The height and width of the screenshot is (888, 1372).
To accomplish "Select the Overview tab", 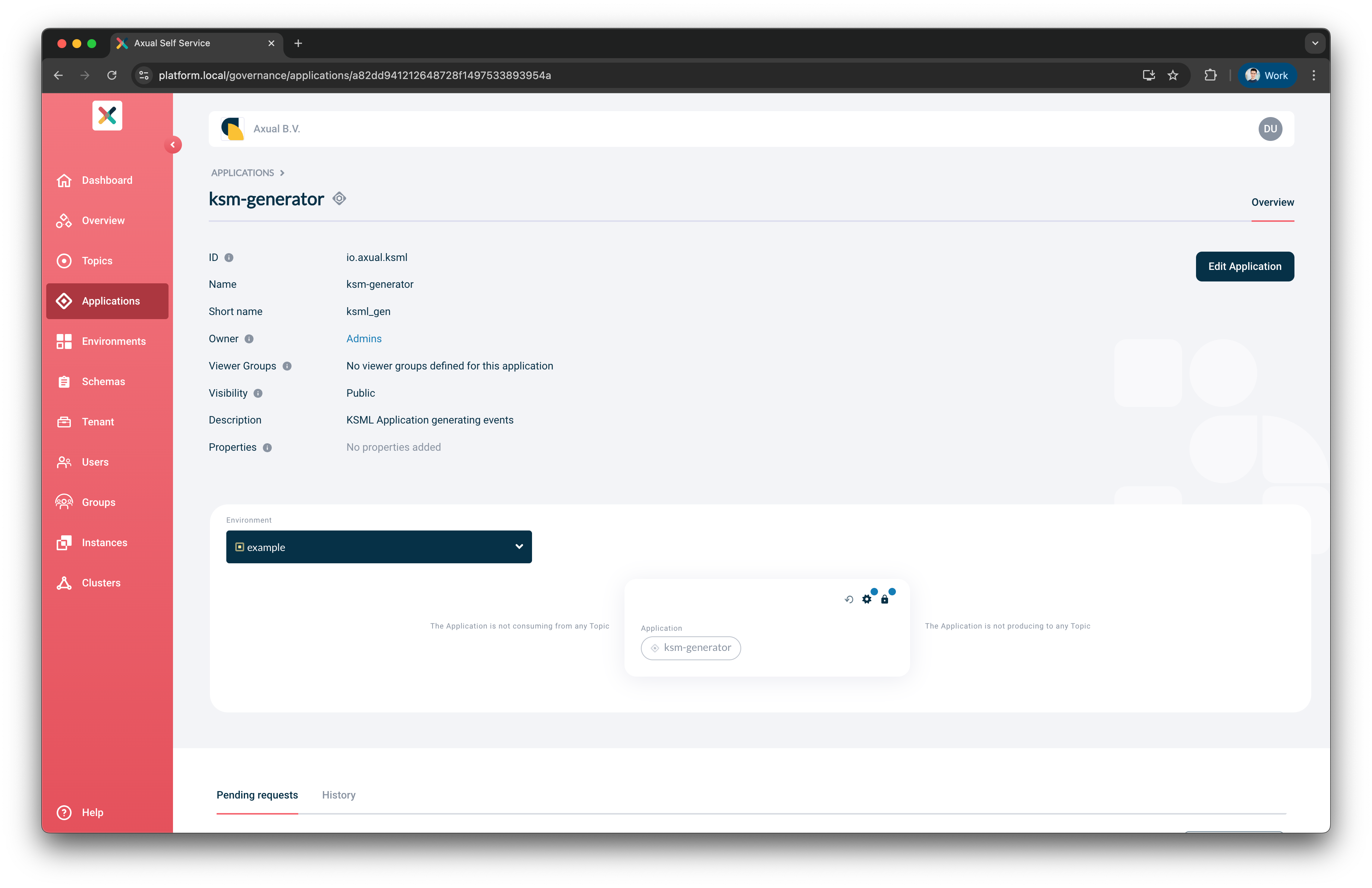I will 1272,202.
